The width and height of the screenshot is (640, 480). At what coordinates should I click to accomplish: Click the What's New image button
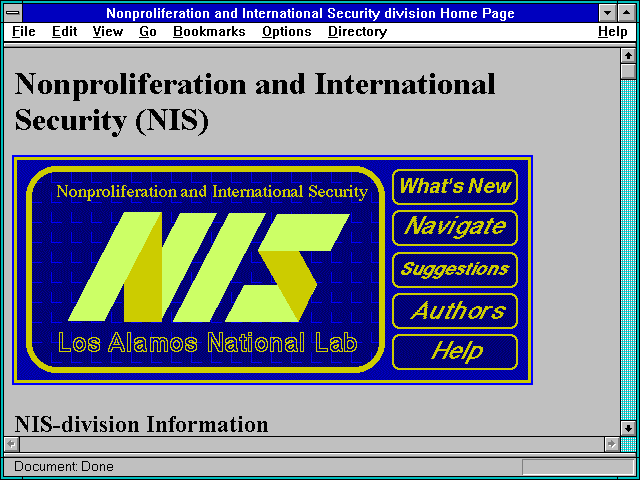click(455, 187)
